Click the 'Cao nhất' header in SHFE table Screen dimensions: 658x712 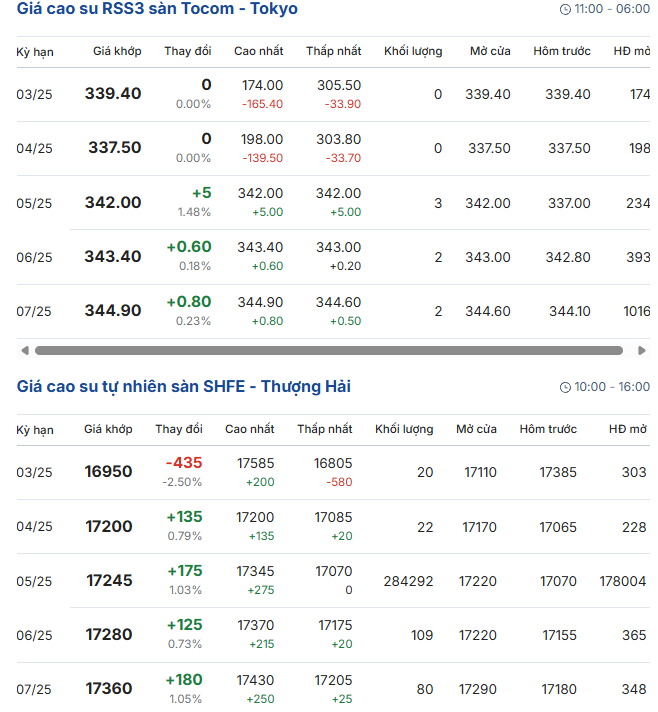click(x=250, y=429)
